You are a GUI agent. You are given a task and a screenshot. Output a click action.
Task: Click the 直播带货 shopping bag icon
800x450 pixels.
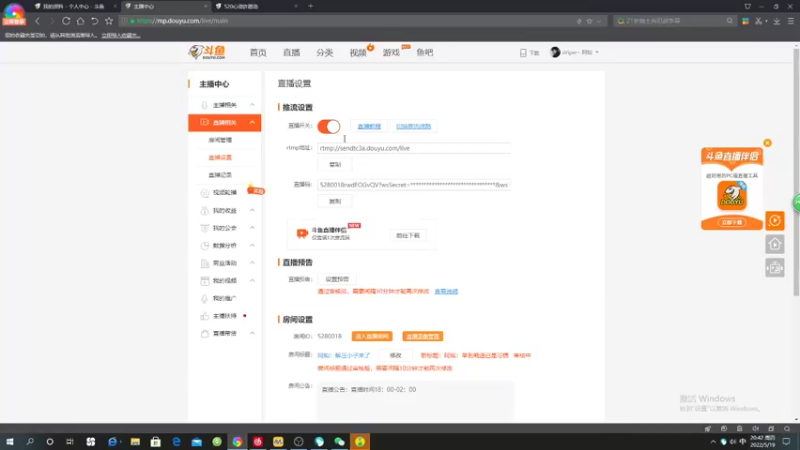[x=205, y=334]
